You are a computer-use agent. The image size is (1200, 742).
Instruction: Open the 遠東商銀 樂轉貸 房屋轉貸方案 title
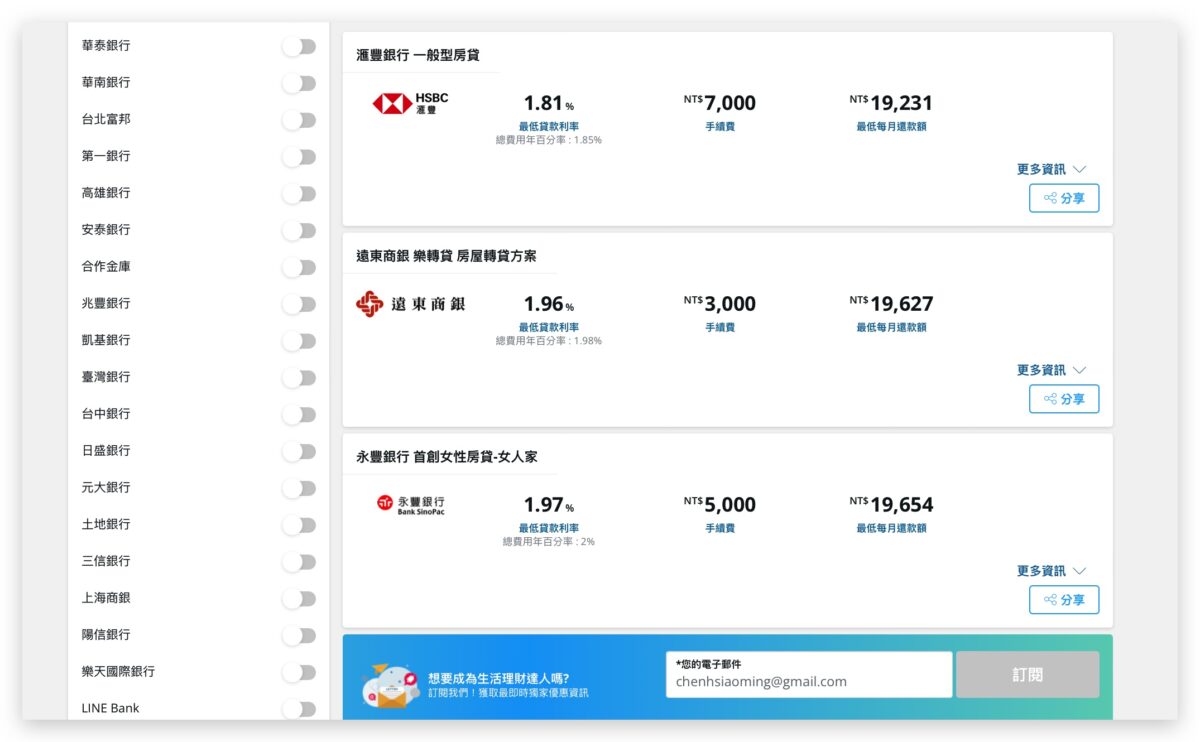click(446, 256)
